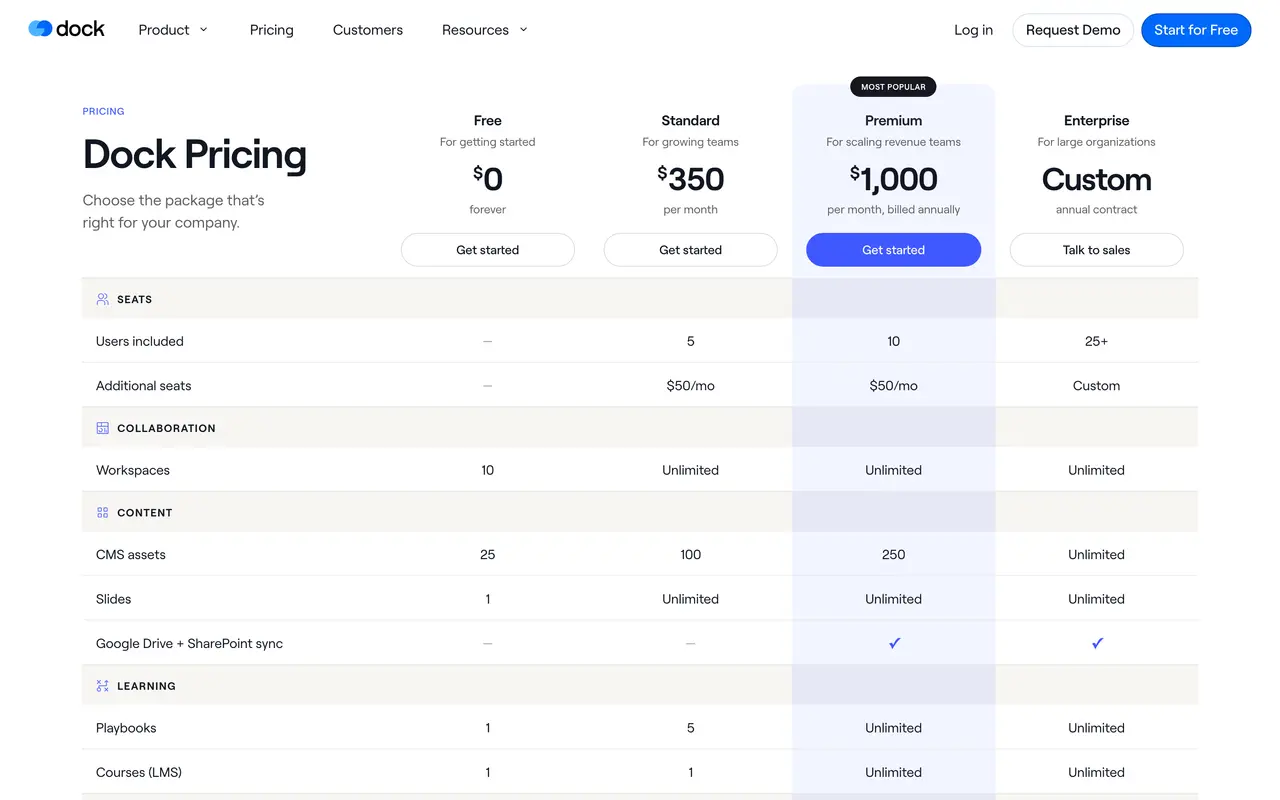Viewport: 1280px width, 800px height.
Task: Click 'For scaling revenue teams' subtitle
Action: tap(894, 142)
